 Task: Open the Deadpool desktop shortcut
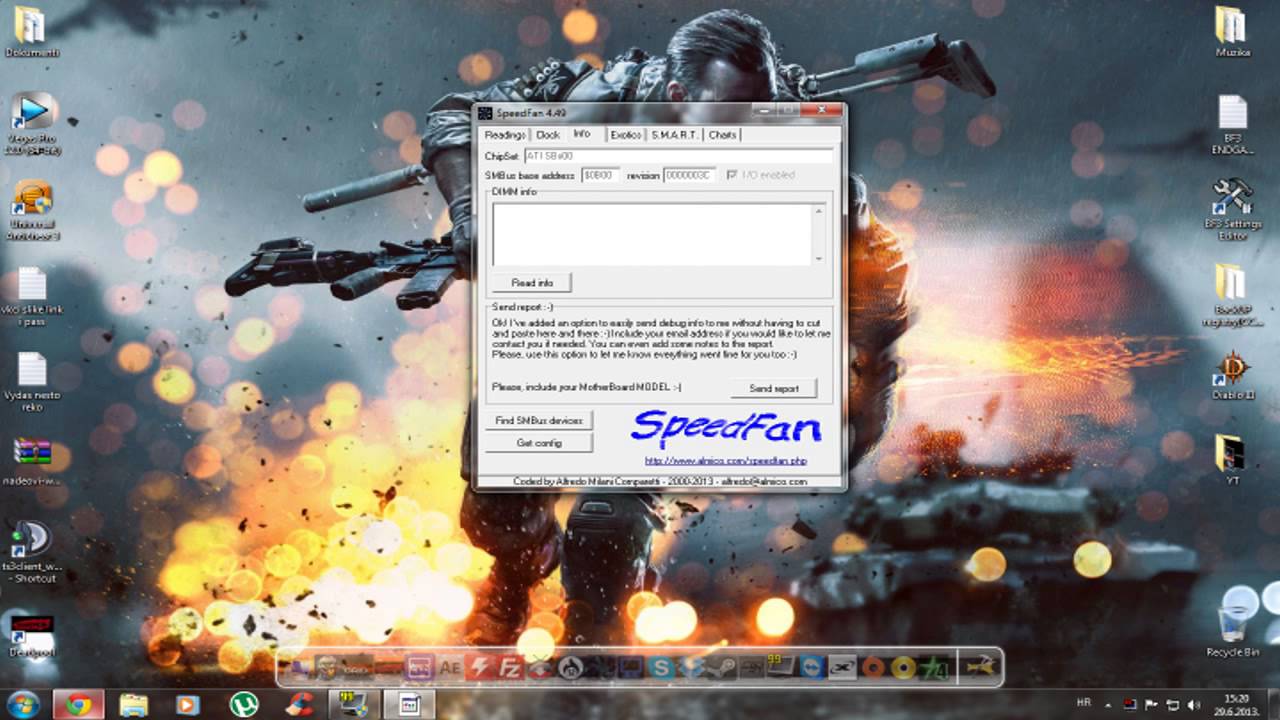click(32, 635)
